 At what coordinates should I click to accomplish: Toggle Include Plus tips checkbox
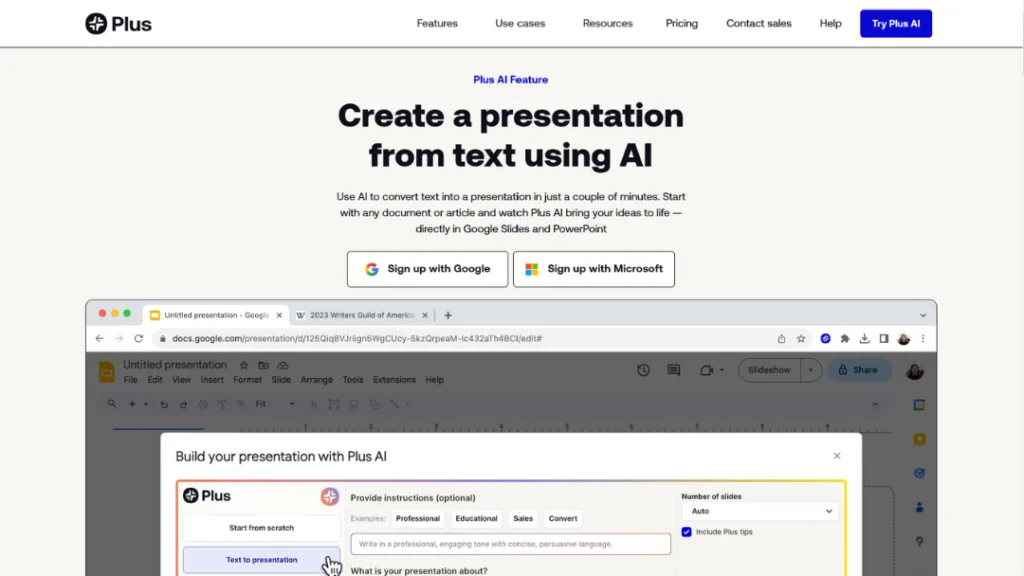(x=686, y=532)
